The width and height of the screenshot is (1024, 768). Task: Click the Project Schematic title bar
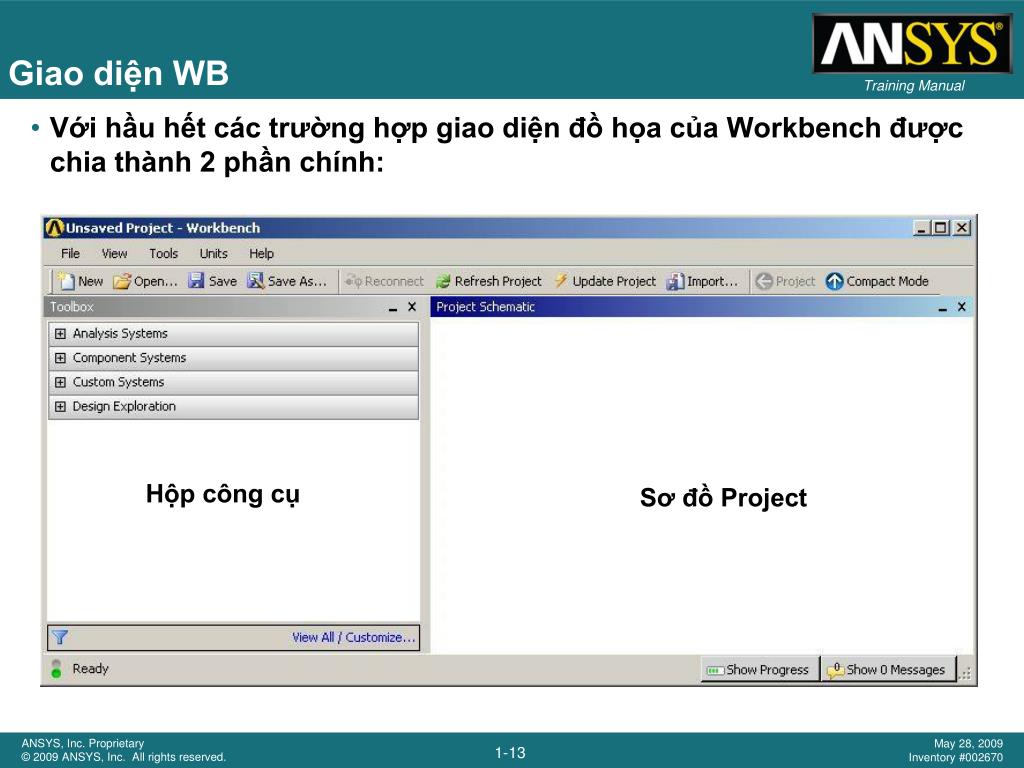701,307
